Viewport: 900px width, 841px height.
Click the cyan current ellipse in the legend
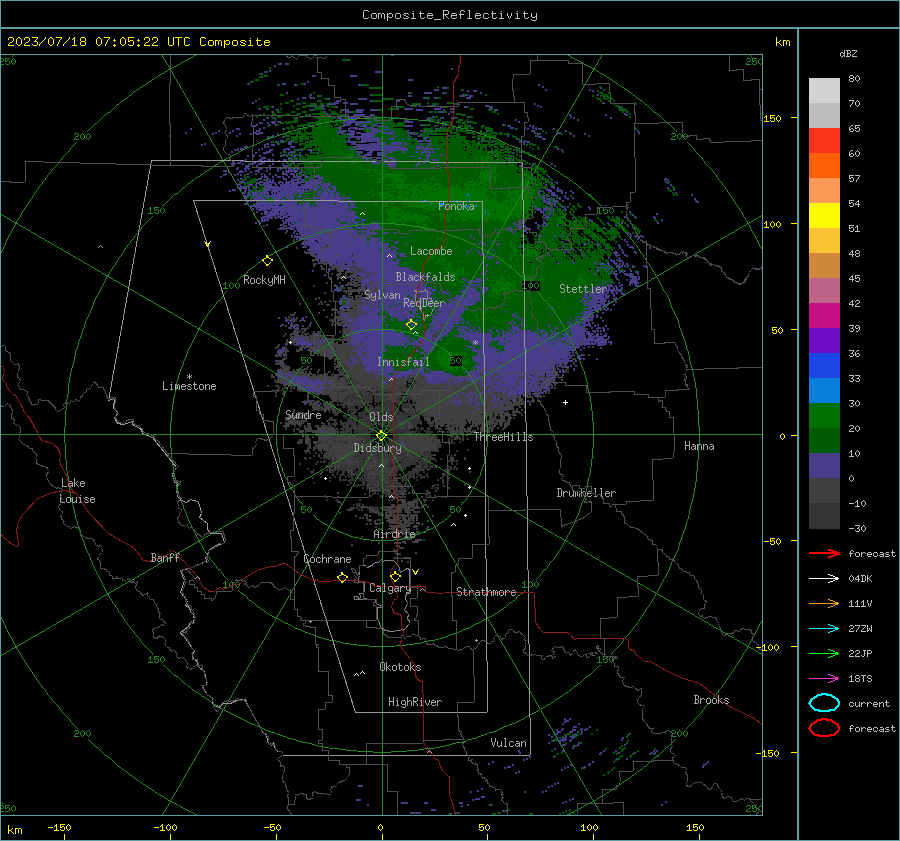pos(824,703)
